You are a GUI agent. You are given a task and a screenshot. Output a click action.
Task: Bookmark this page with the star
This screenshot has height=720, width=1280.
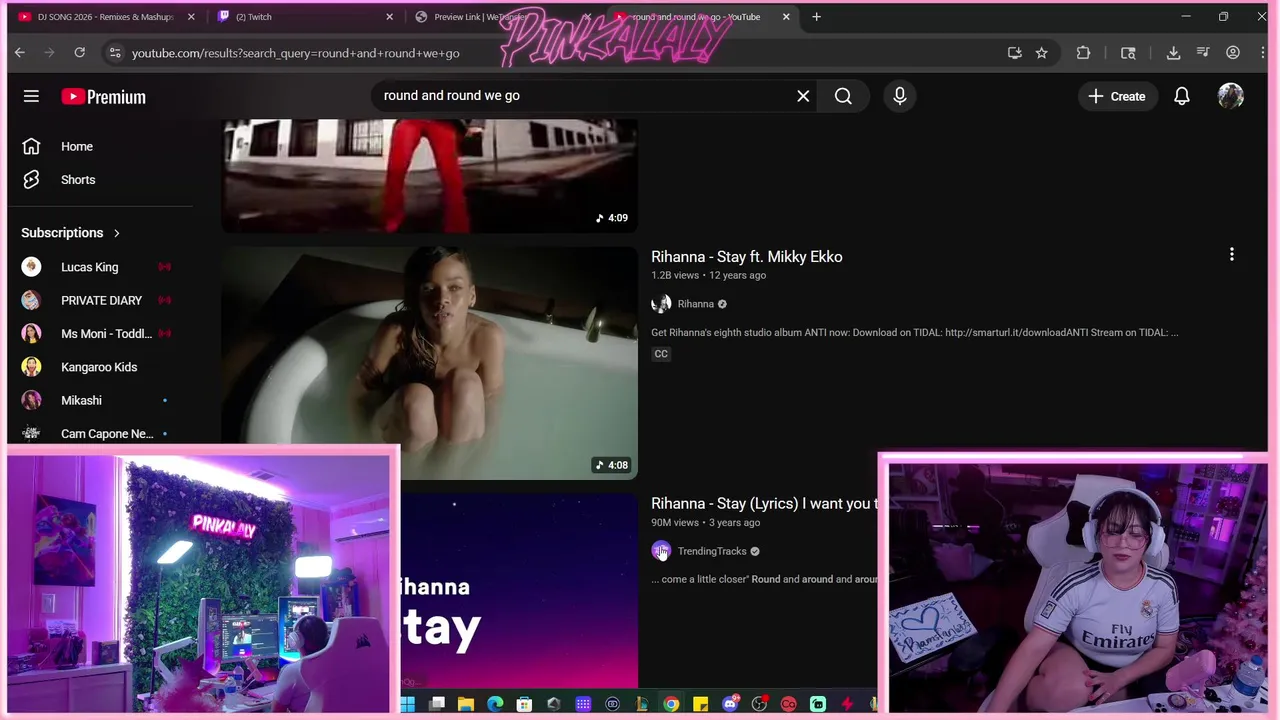point(1041,53)
